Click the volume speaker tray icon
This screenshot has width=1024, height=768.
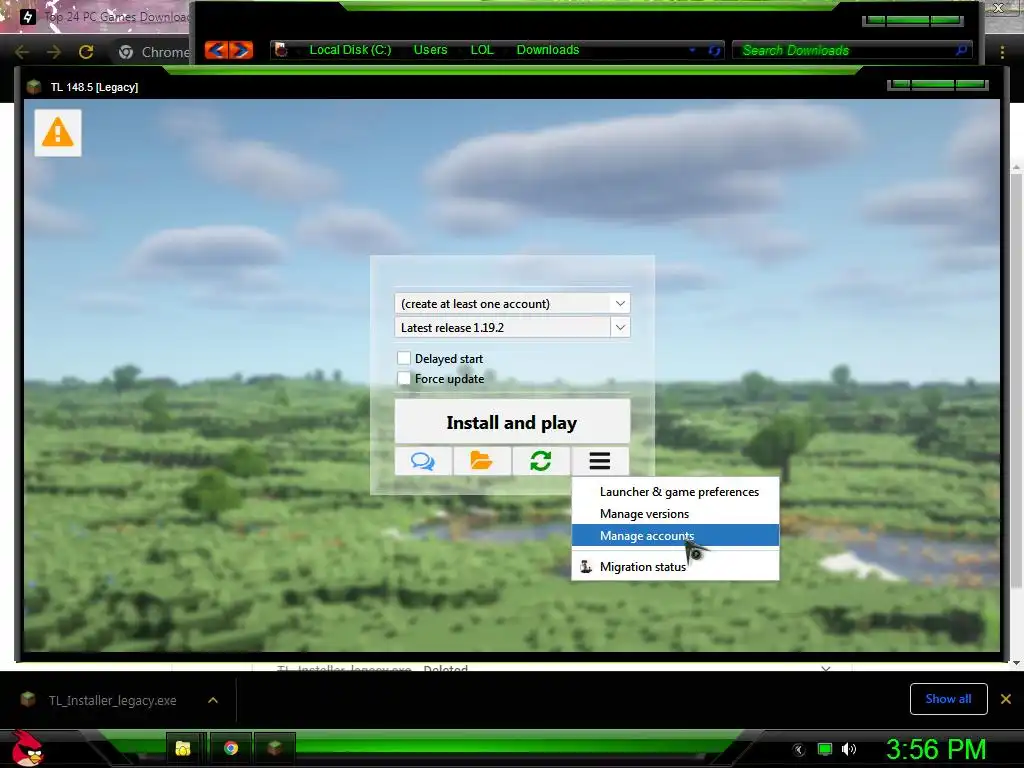tap(849, 749)
